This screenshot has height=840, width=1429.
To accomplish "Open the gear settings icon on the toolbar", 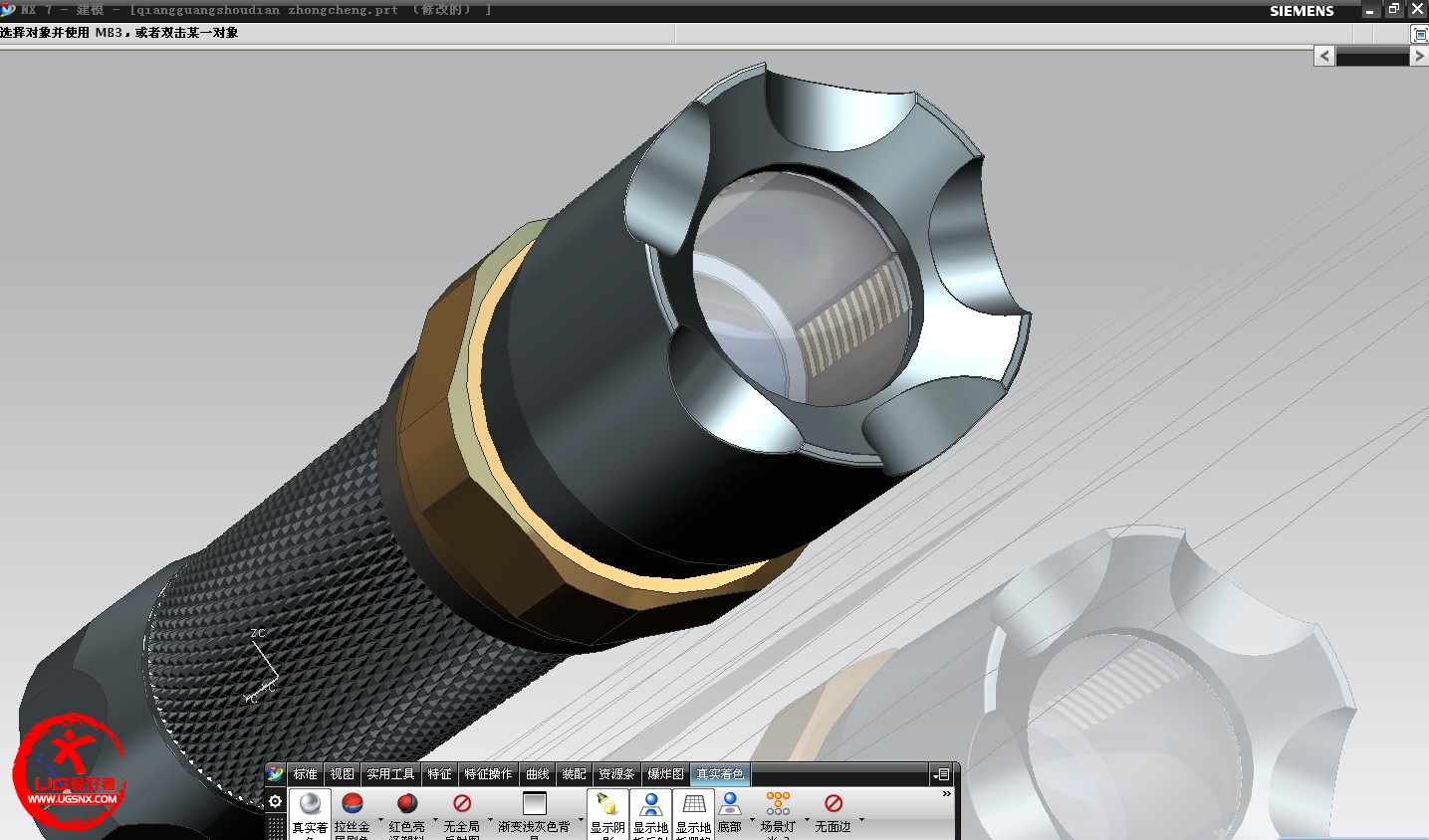I will coord(276,800).
